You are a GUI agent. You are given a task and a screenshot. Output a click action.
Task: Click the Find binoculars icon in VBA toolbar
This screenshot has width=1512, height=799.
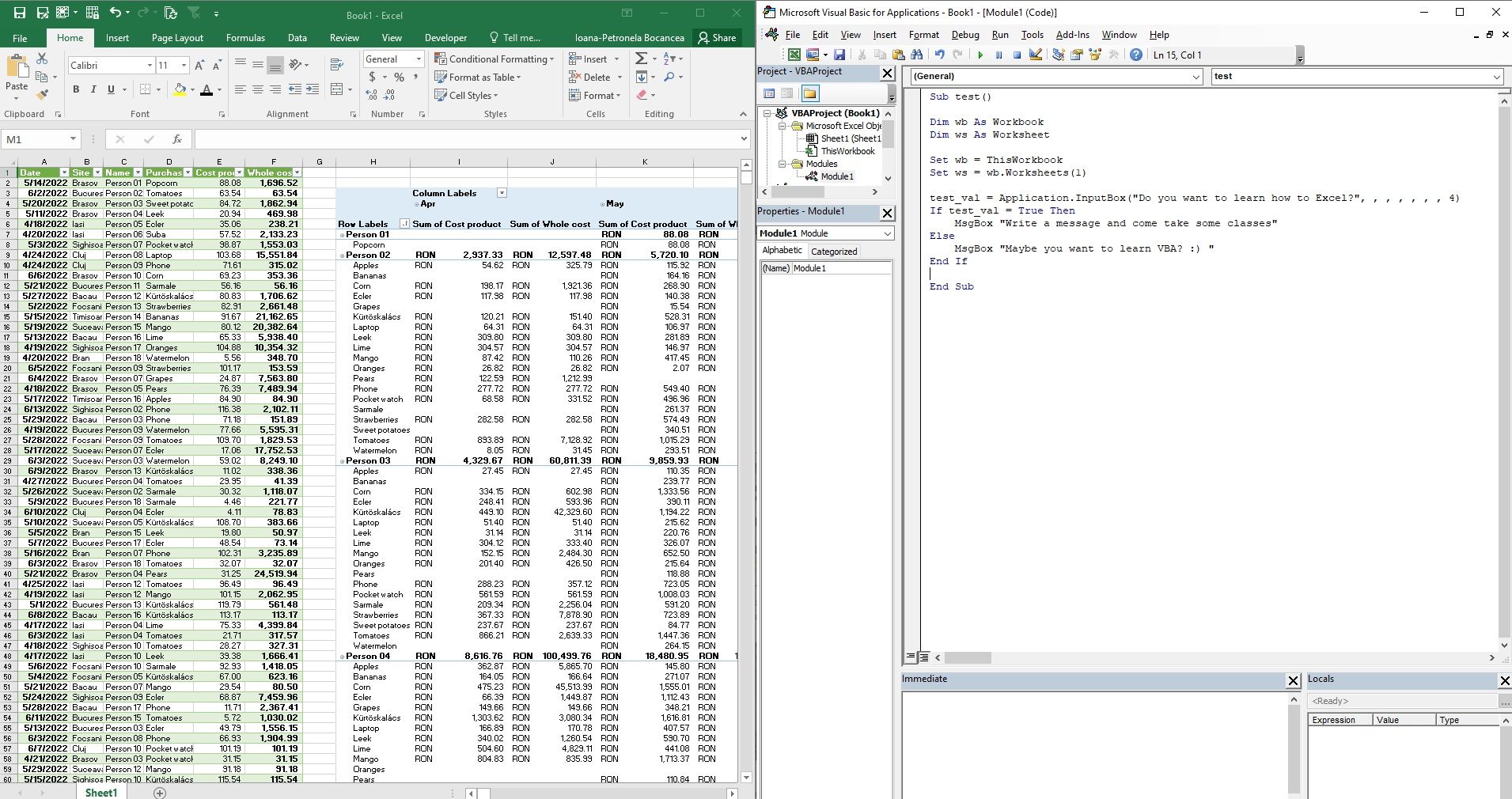point(917,55)
